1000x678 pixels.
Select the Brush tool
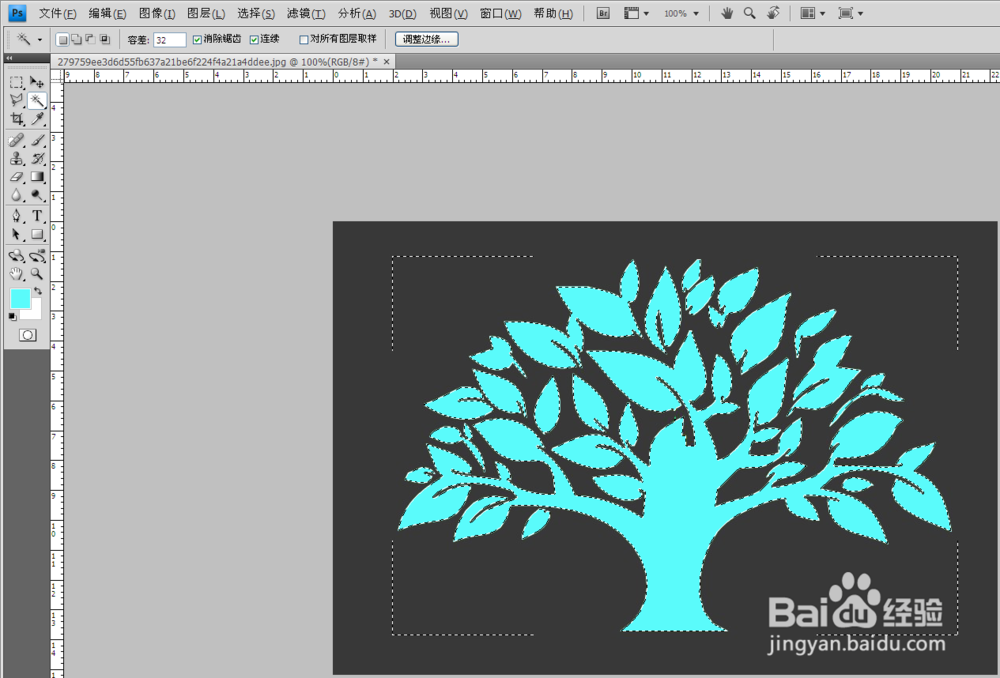[x=37, y=140]
